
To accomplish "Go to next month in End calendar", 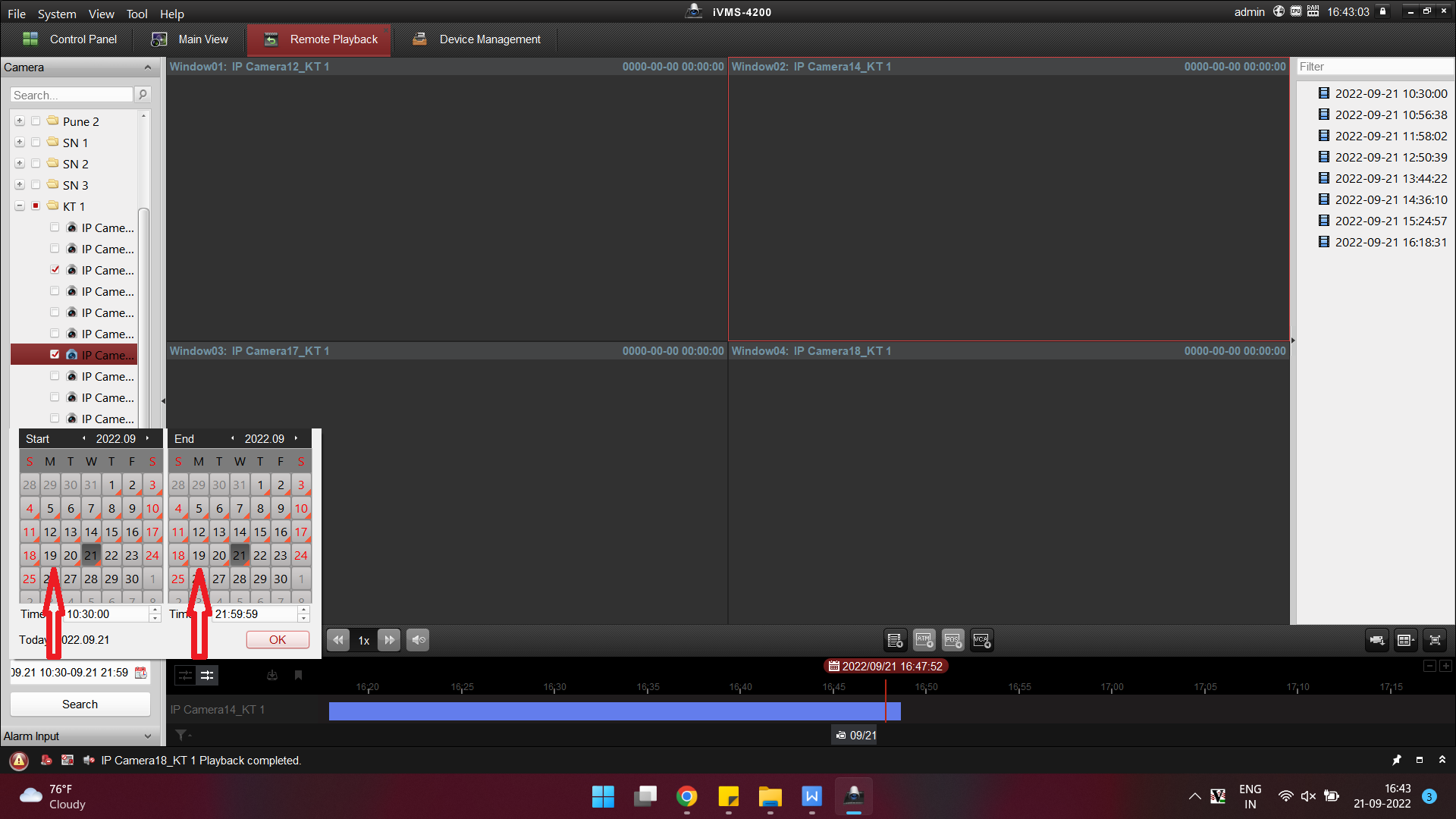I will (296, 438).
